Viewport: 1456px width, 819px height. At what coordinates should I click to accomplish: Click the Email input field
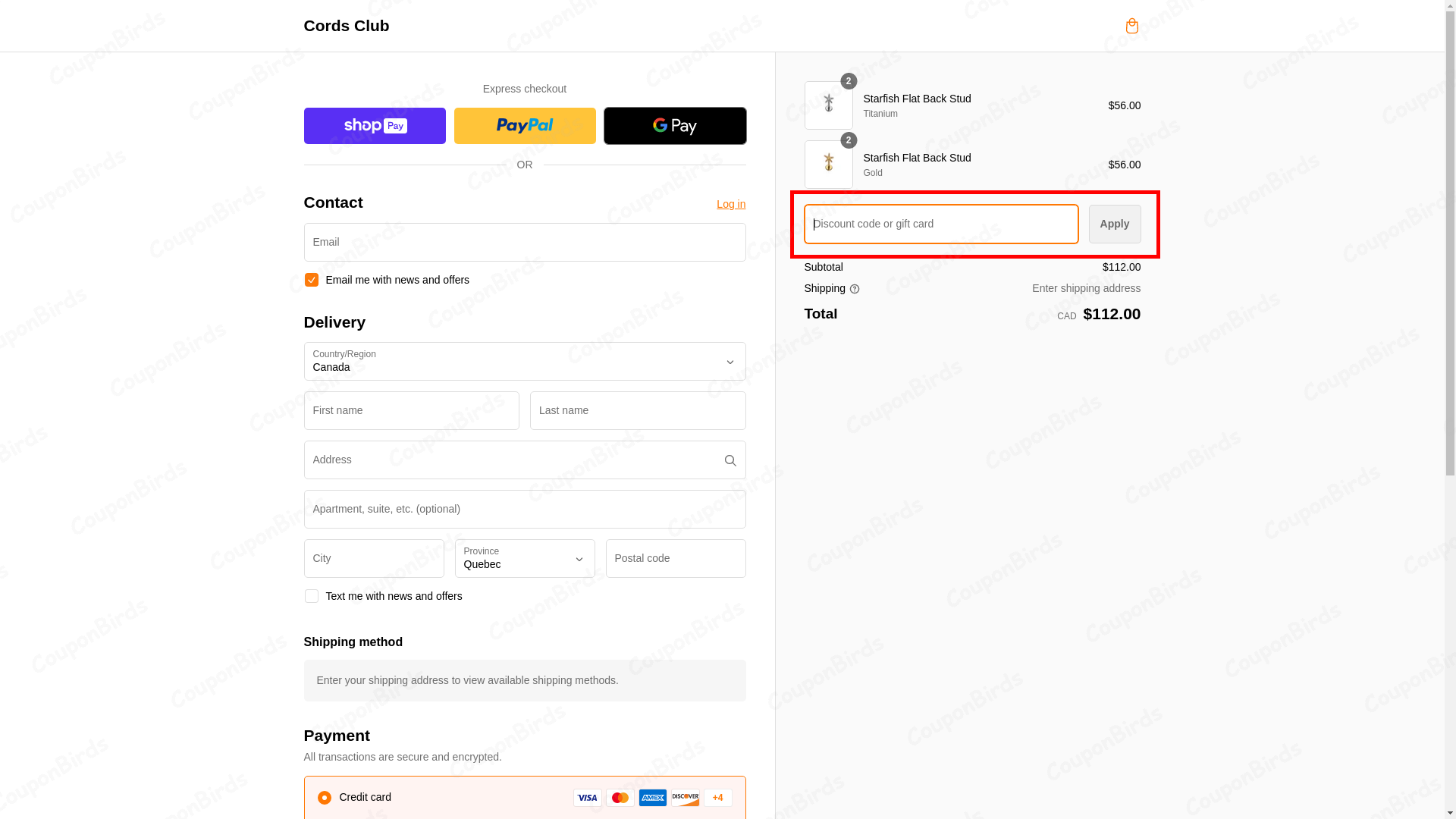(x=524, y=242)
